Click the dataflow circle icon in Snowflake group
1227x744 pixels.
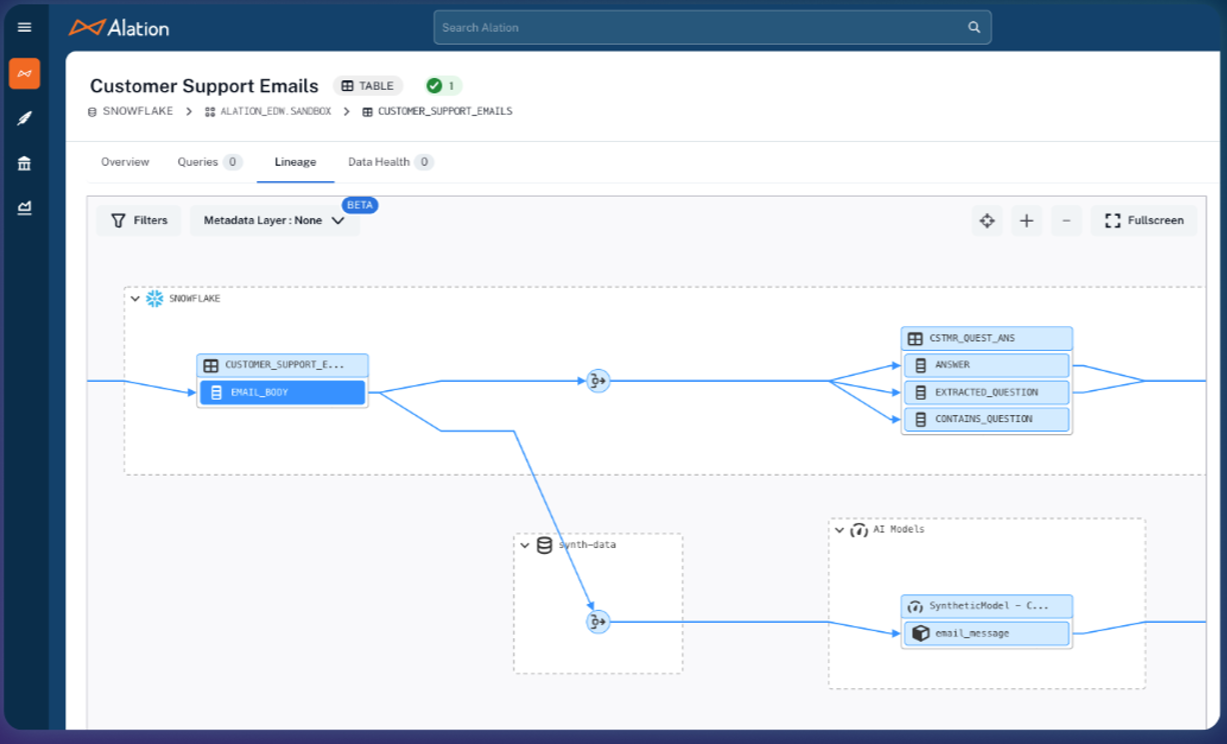point(598,381)
